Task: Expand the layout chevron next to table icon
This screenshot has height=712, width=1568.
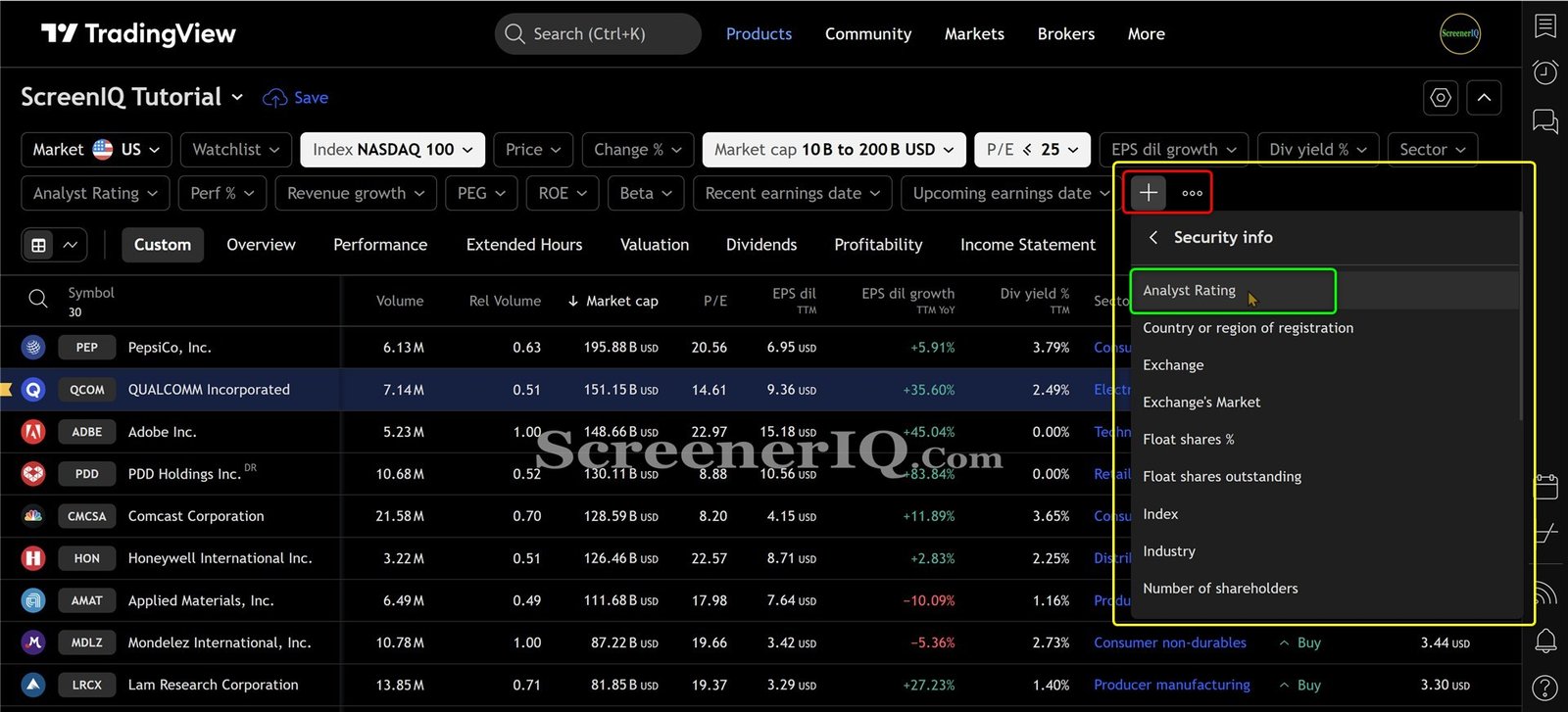Action: pos(71,245)
